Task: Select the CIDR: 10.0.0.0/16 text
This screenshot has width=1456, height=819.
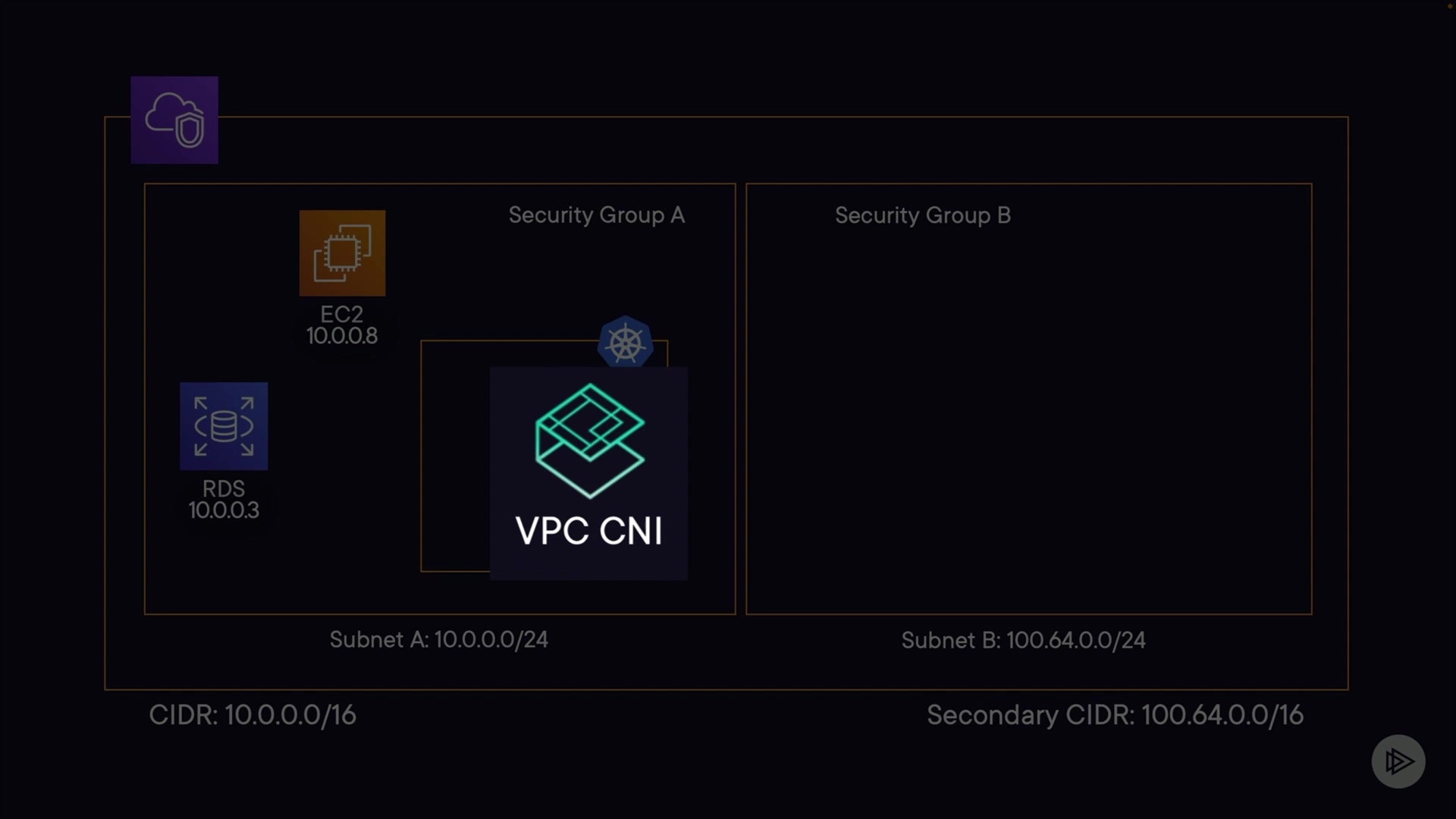Action: (253, 715)
